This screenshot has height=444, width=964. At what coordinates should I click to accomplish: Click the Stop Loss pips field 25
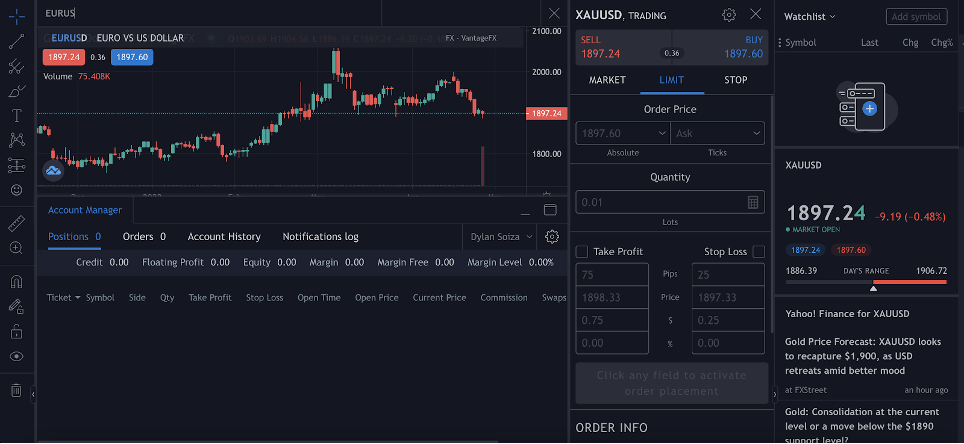[x=729, y=275]
